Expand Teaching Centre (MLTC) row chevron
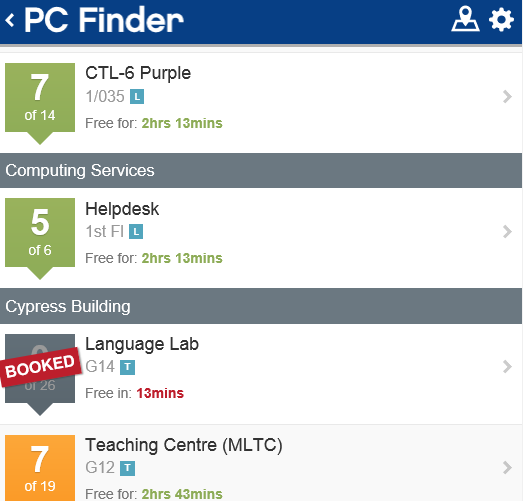 (507, 468)
